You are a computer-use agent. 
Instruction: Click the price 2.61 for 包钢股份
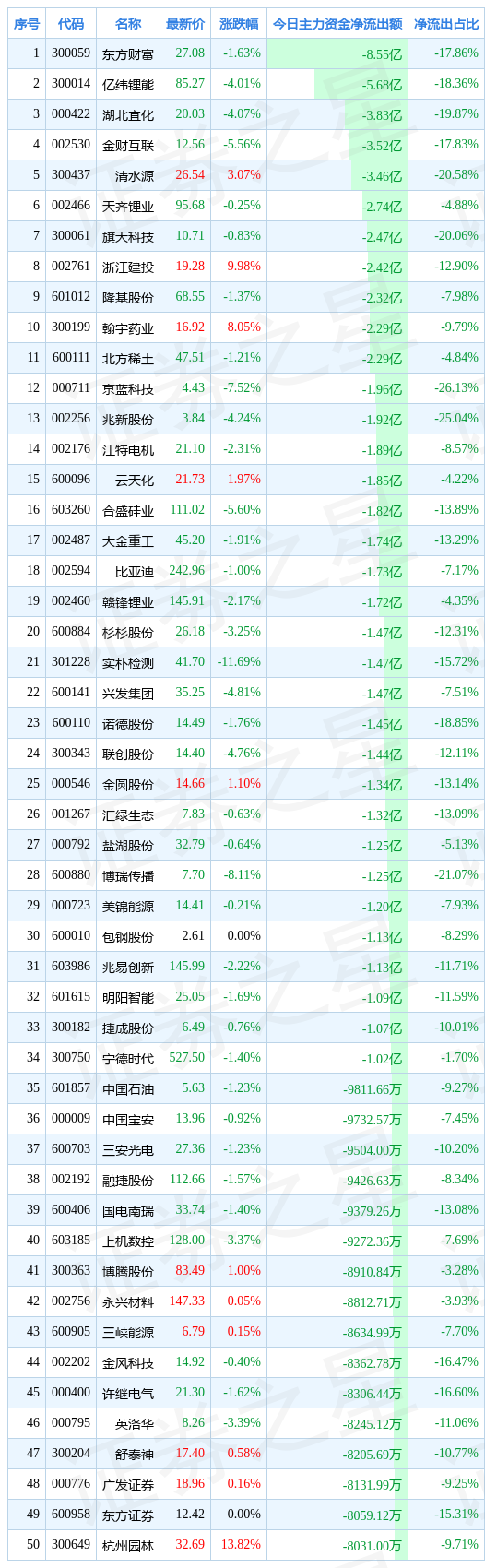tap(194, 936)
